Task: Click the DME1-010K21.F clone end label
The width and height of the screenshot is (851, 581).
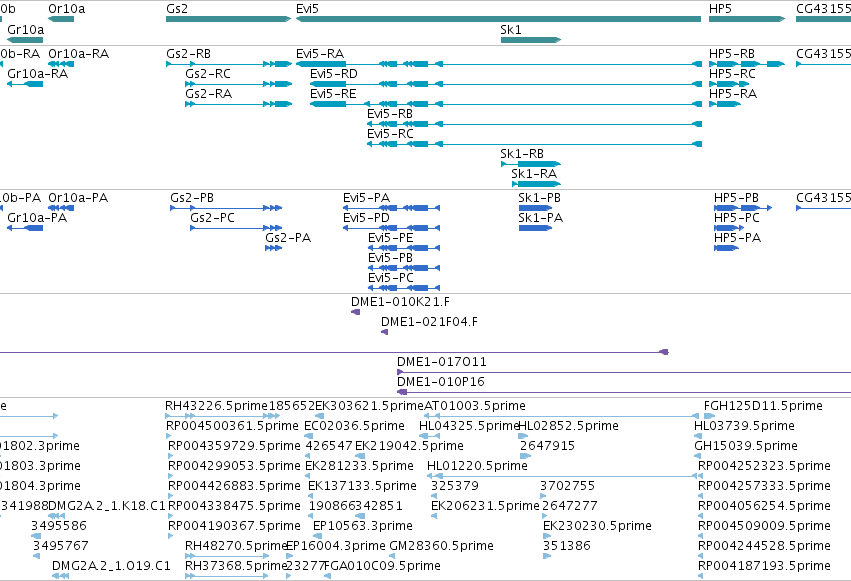Action: tap(401, 302)
